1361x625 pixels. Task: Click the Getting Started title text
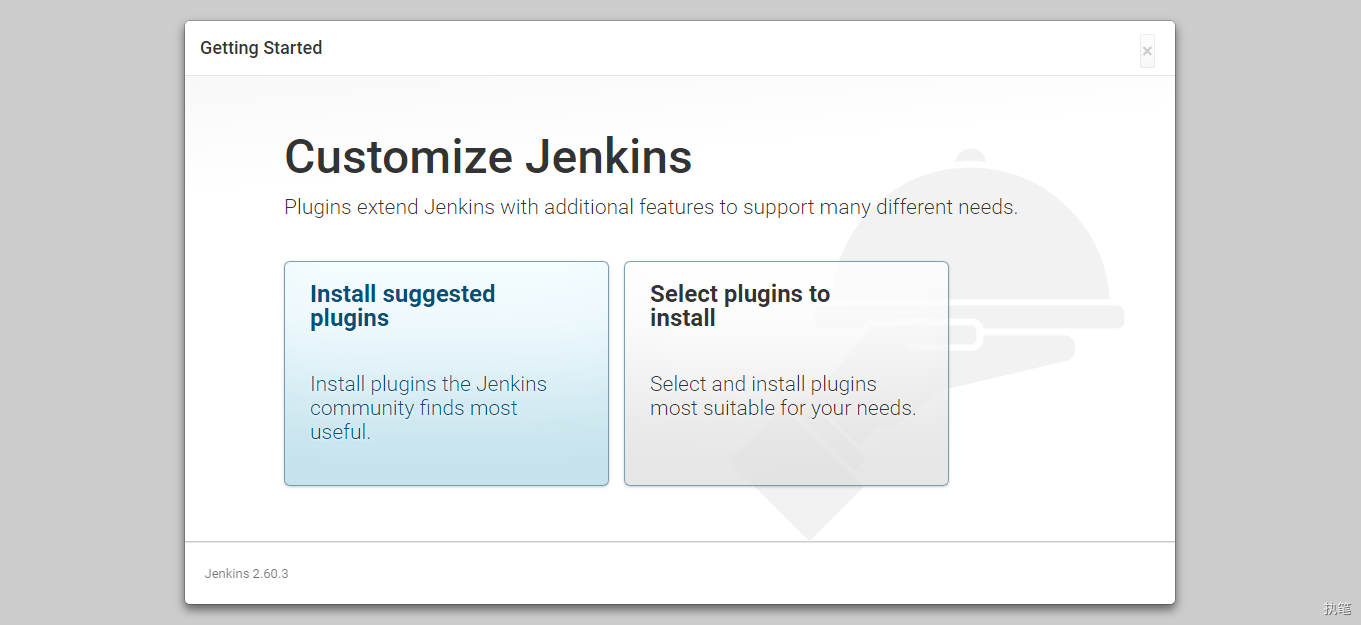(261, 48)
